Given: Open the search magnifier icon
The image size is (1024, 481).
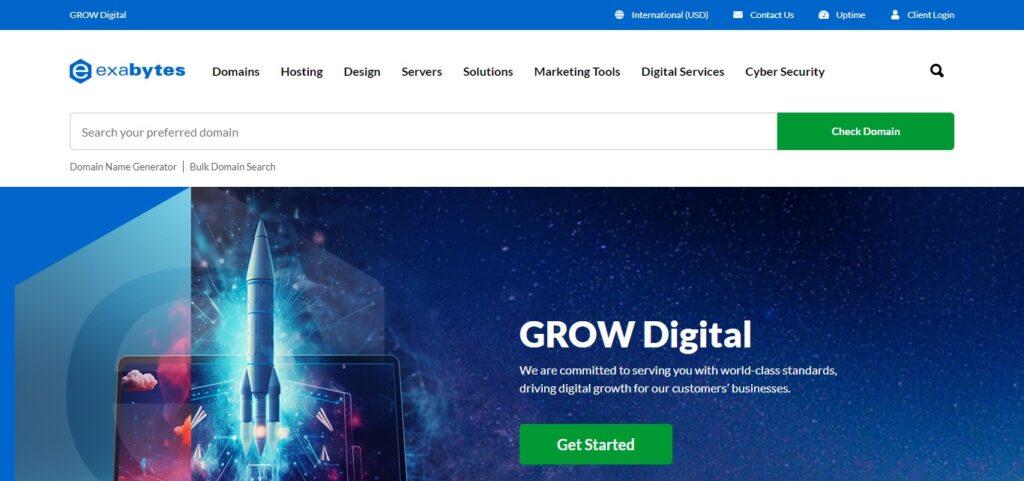Looking at the screenshot, I should tap(936, 71).
